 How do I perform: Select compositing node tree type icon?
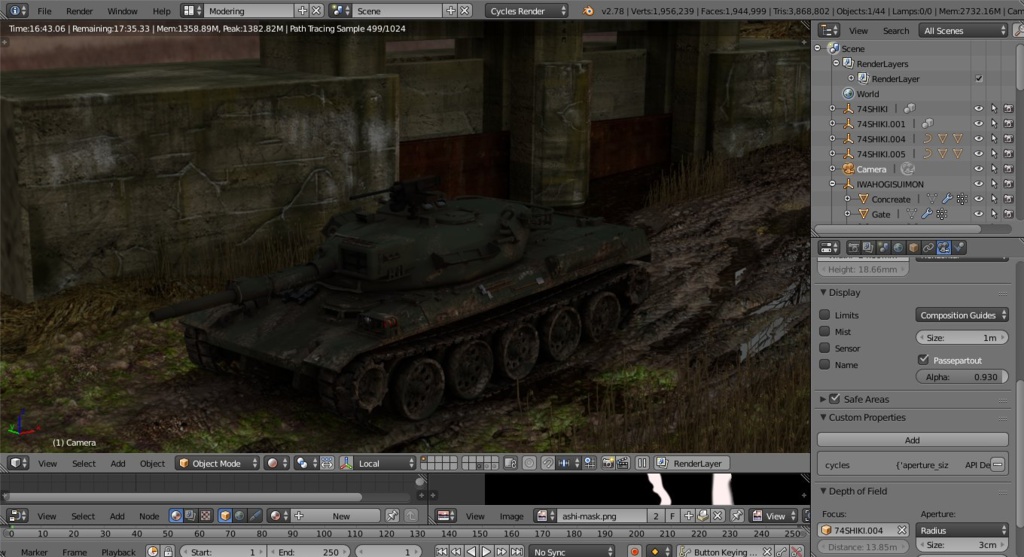coord(190,516)
